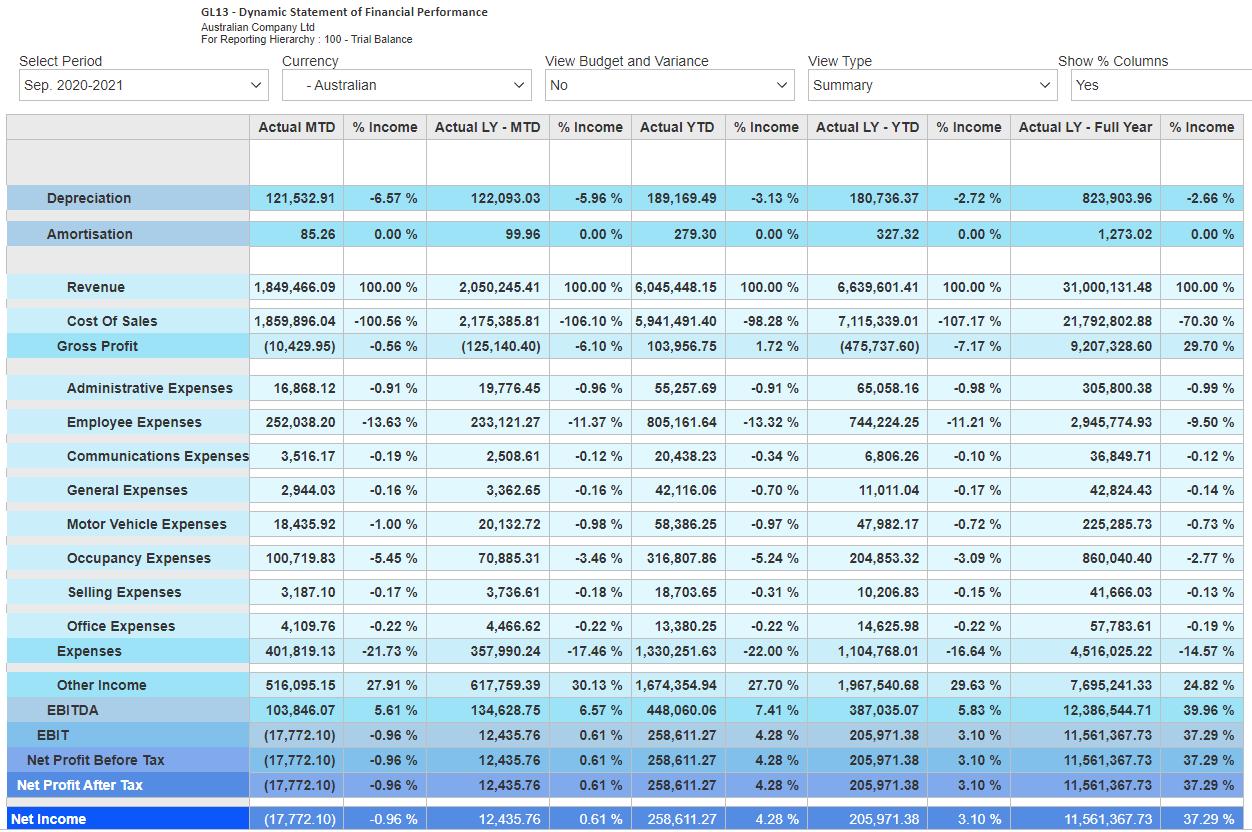Image resolution: width=1252 pixels, height=832 pixels.
Task: Click the Actual LY - MTD column header
Action: pyautogui.click(x=487, y=127)
